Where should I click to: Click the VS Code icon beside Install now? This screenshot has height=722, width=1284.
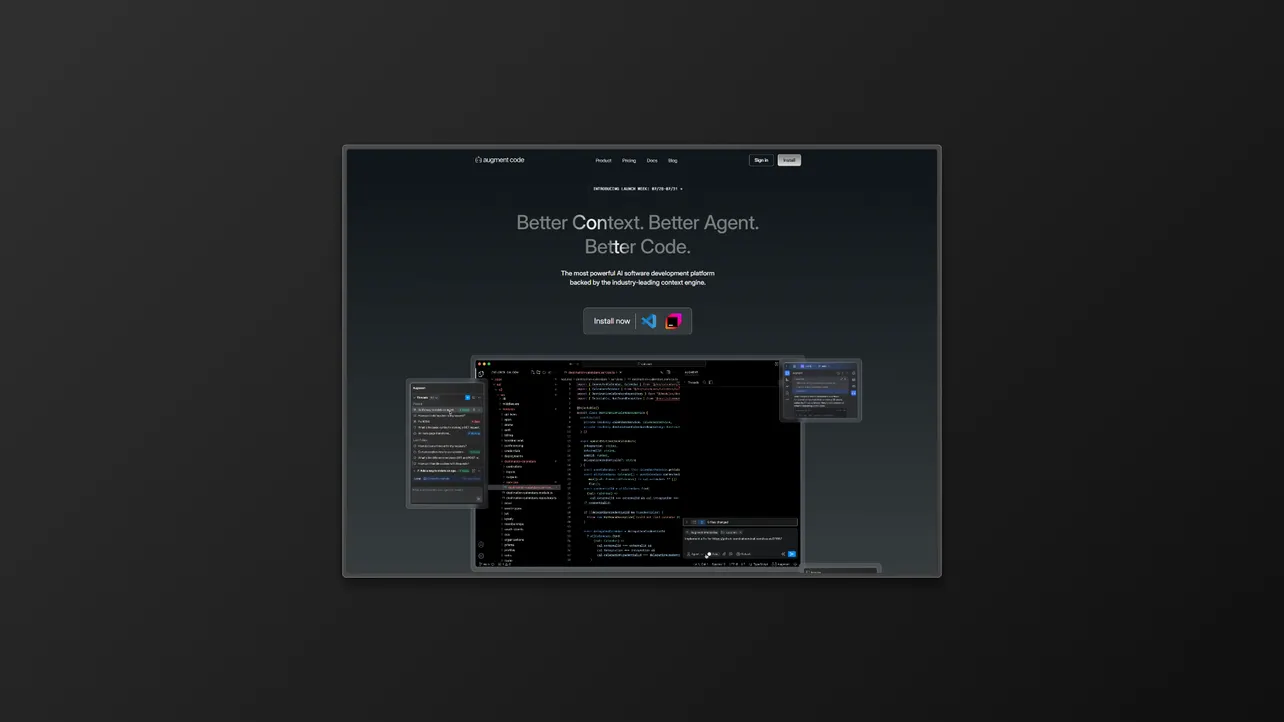pos(648,321)
